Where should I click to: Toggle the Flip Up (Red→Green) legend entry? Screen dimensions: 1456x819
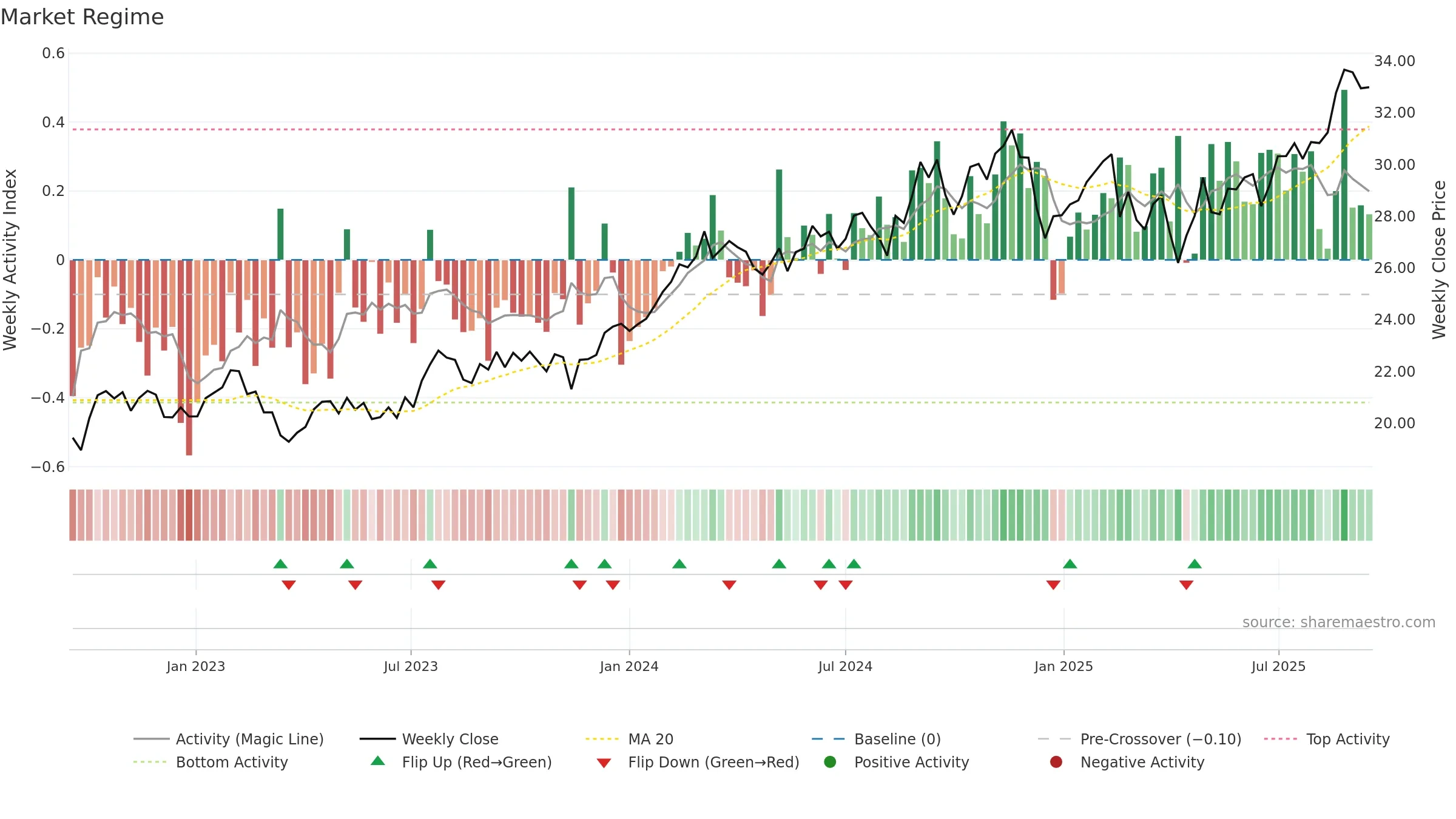461,762
